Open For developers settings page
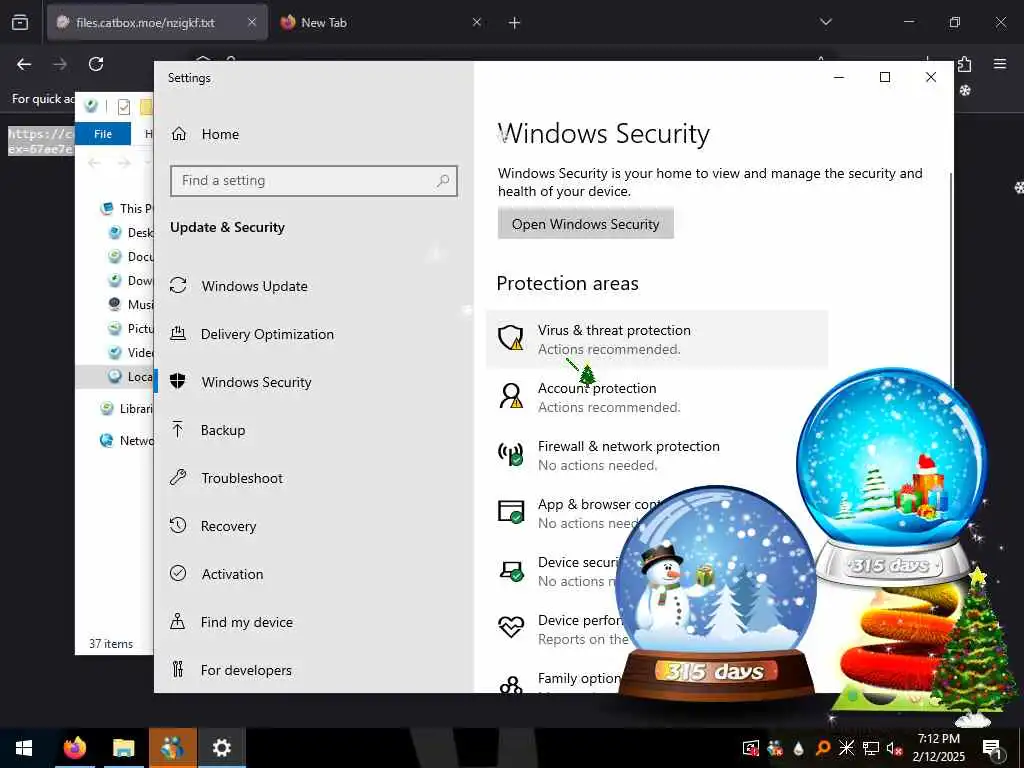 (x=231, y=670)
